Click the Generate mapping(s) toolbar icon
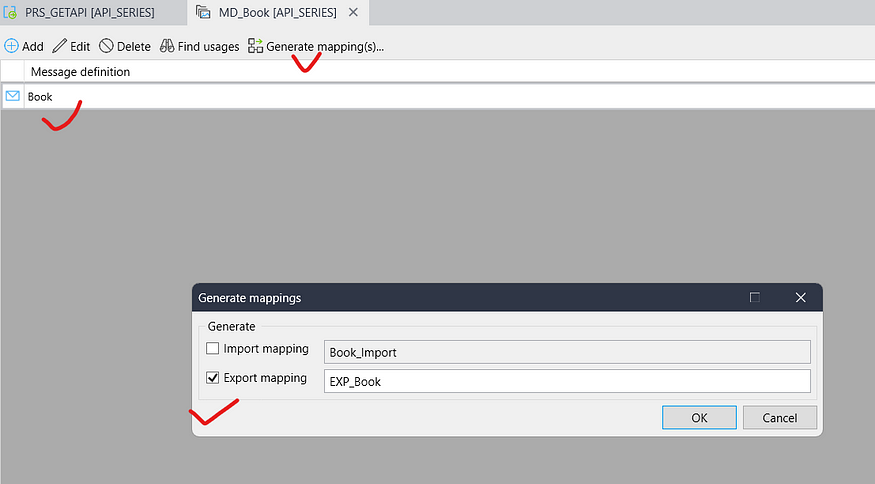This screenshot has width=875, height=484. pos(256,46)
